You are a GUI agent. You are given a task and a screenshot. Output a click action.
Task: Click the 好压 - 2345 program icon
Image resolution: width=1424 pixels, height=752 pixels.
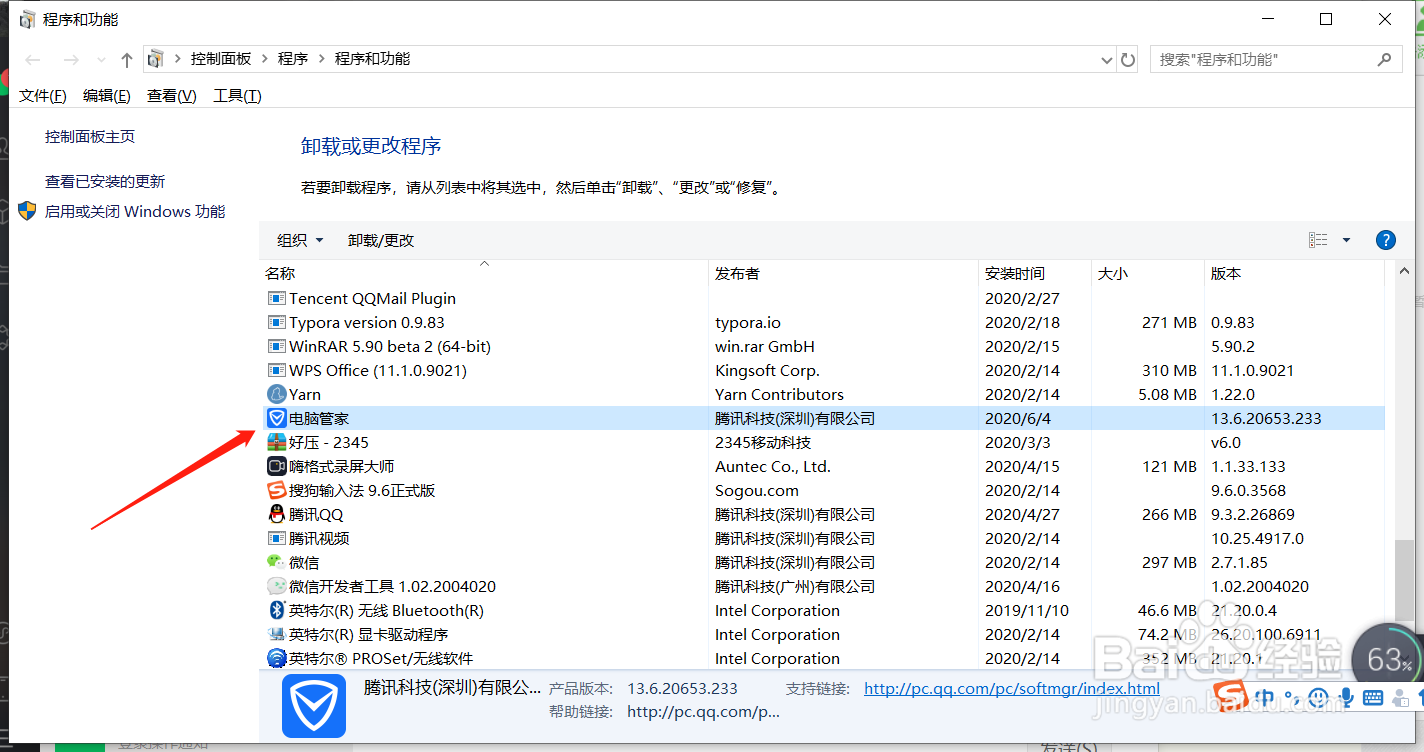(277, 443)
